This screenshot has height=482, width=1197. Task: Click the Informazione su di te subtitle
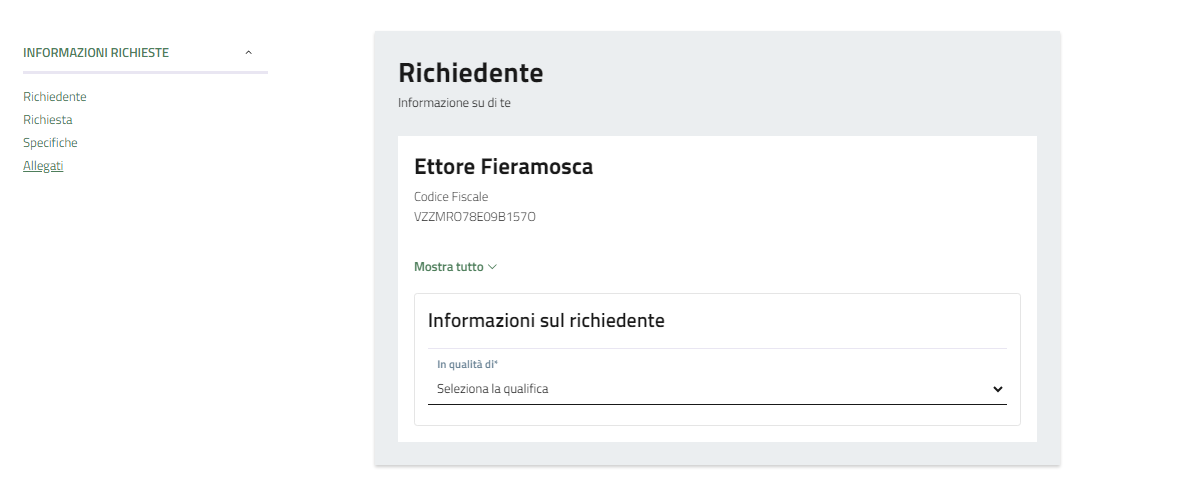[x=454, y=103]
